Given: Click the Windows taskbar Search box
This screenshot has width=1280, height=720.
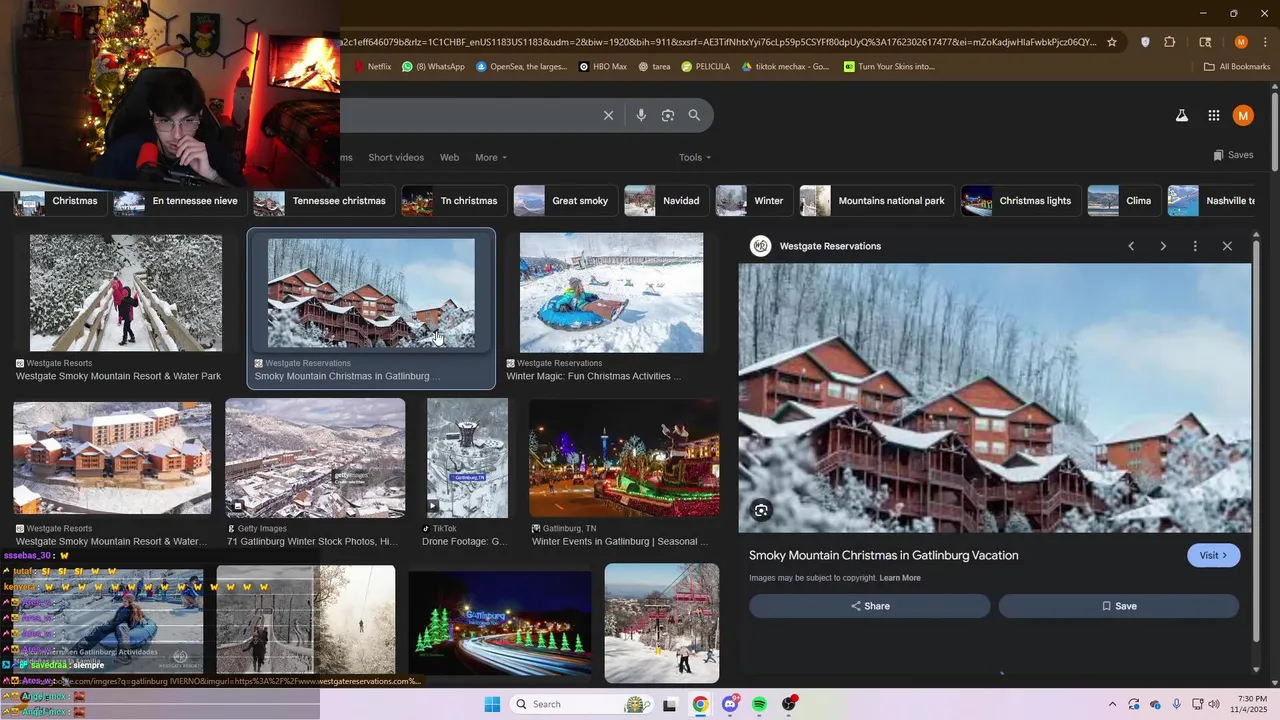Looking at the screenshot, I should coord(582,705).
